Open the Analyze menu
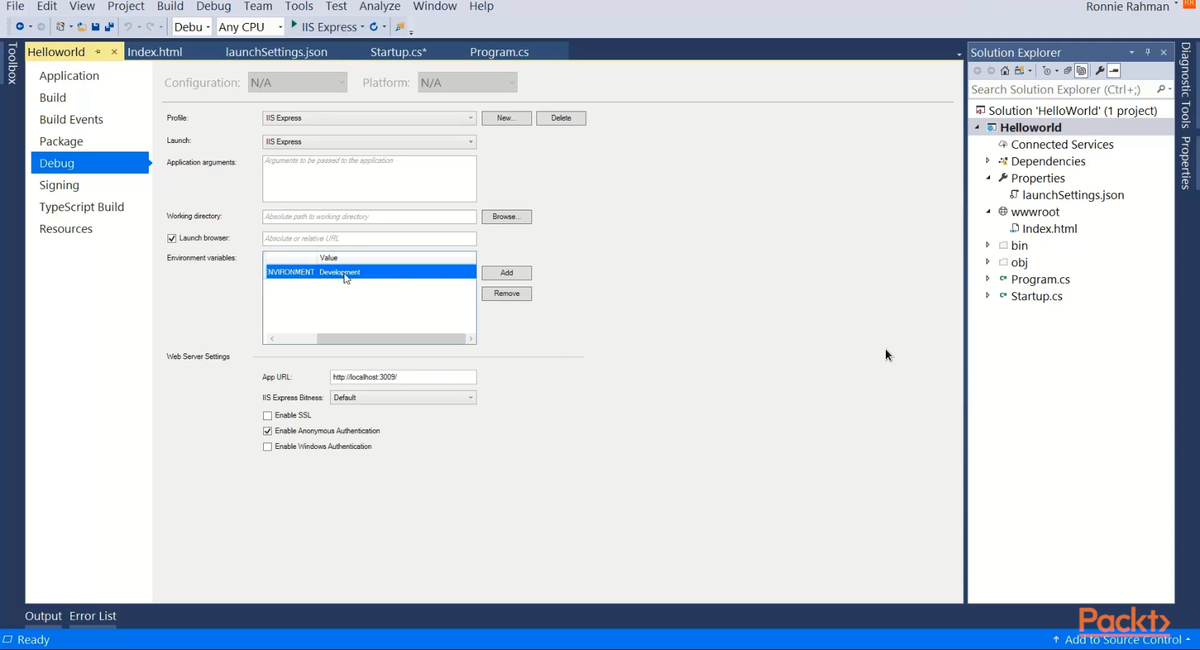The width and height of the screenshot is (1200, 650). click(x=379, y=6)
